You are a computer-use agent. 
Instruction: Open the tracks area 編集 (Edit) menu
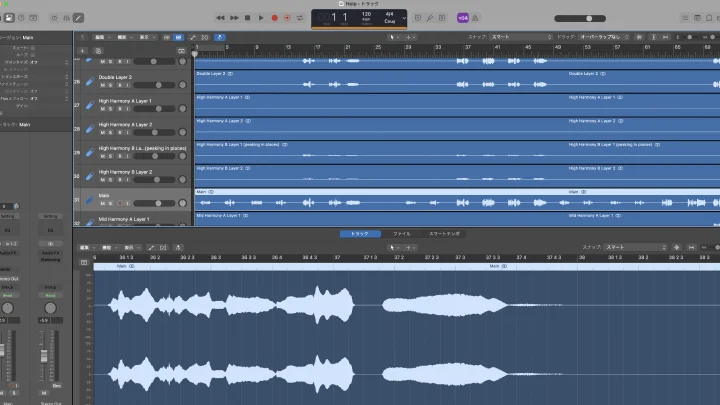[101, 37]
